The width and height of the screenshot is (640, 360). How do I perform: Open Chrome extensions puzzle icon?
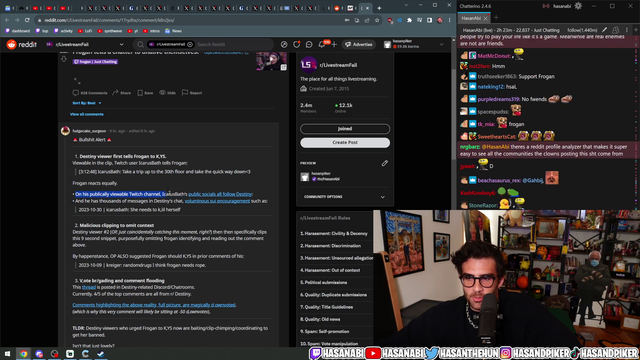pos(409,20)
